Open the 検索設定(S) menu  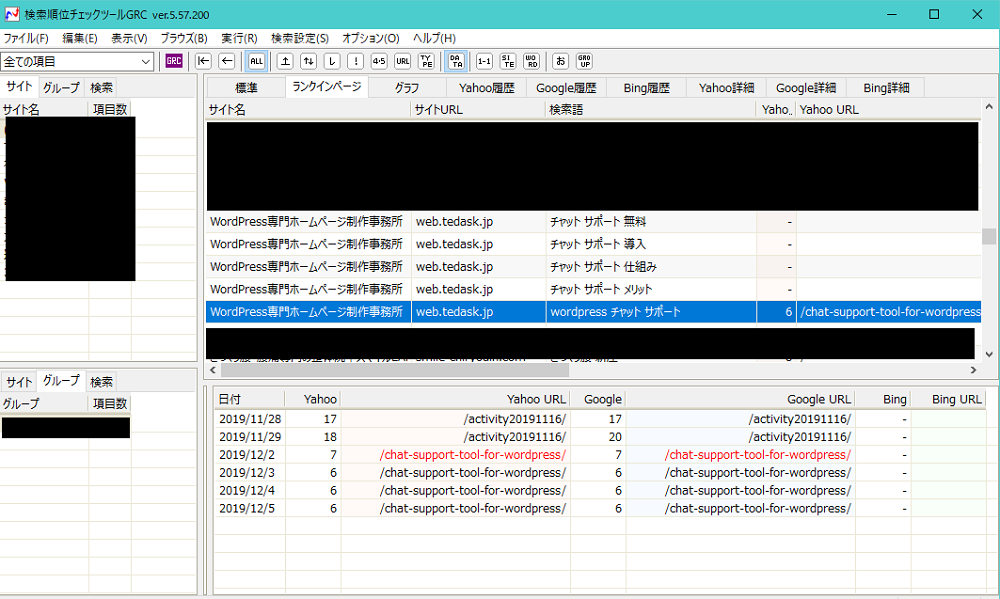pos(300,38)
